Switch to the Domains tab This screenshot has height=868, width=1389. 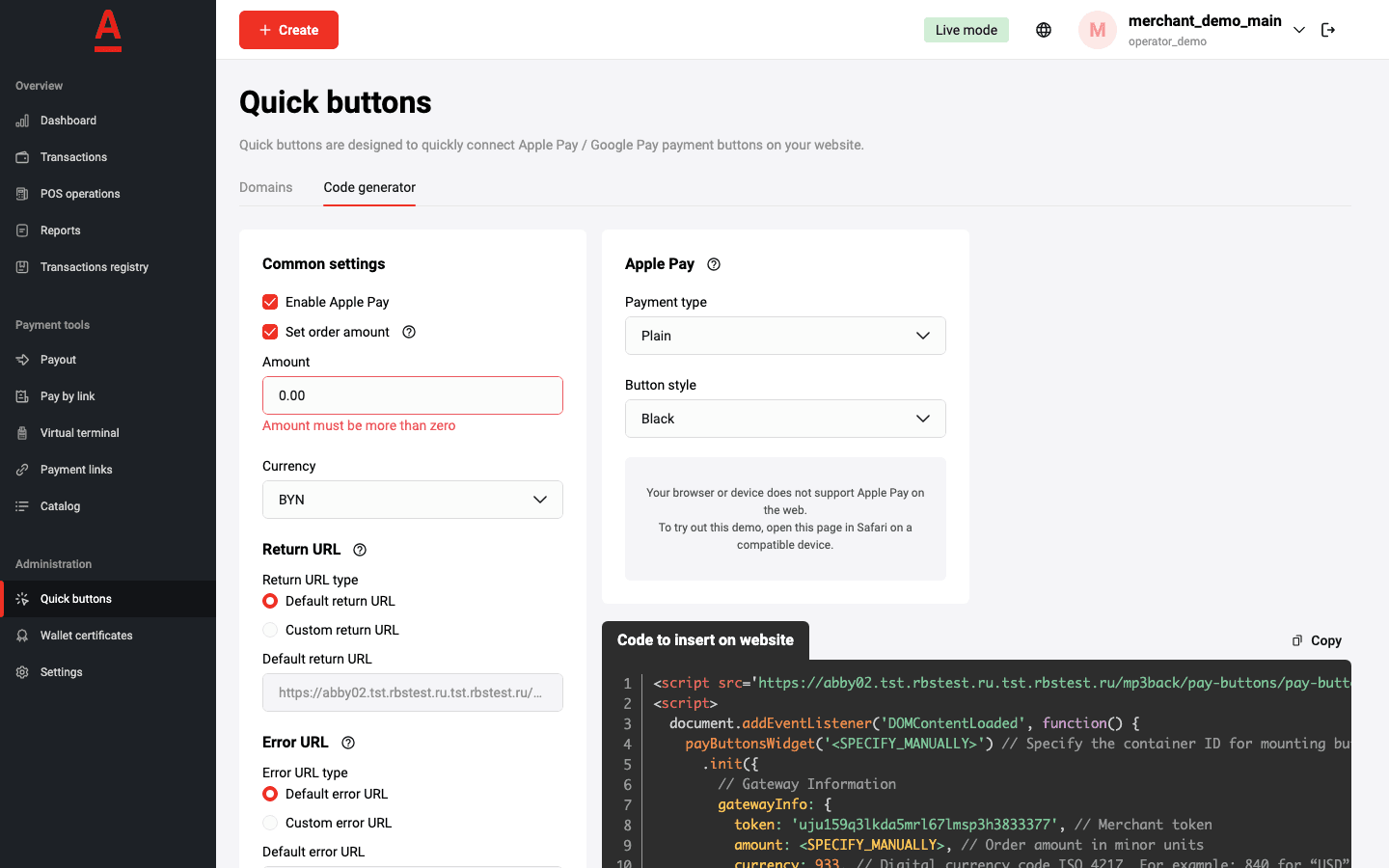[266, 187]
